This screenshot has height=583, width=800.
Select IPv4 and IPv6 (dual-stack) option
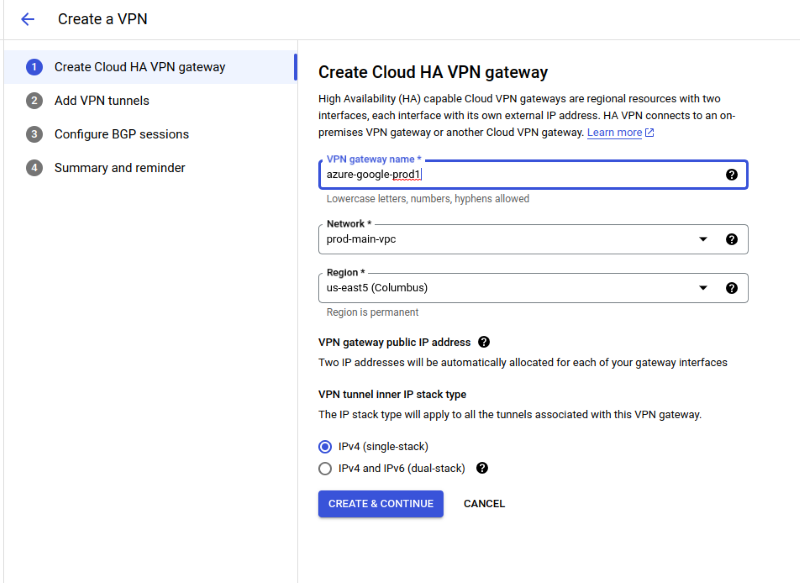pyautogui.click(x=324, y=468)
